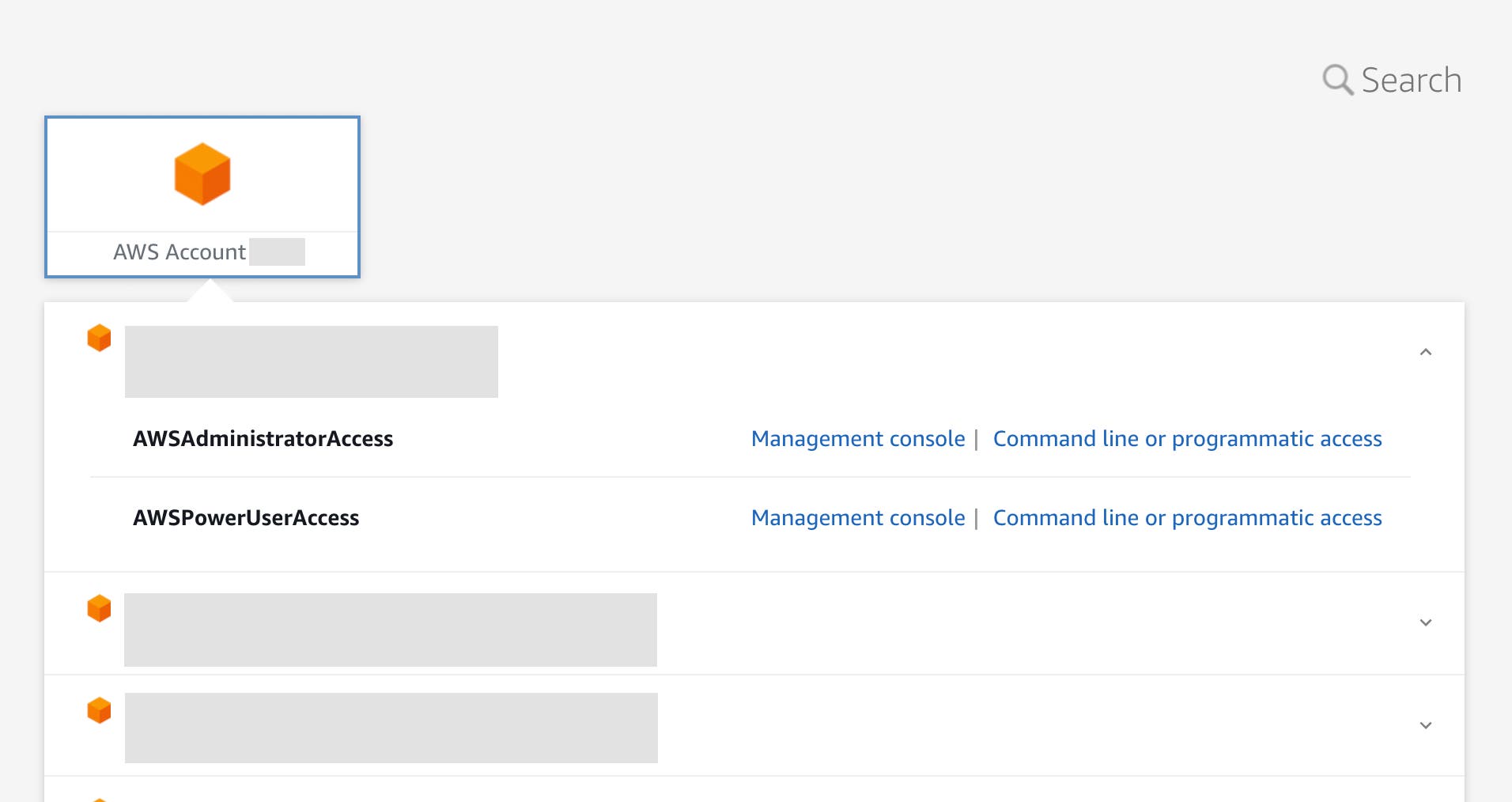Collapse the expanded first account section
The image size is (1512, 802).
[x=1427, y=351]
